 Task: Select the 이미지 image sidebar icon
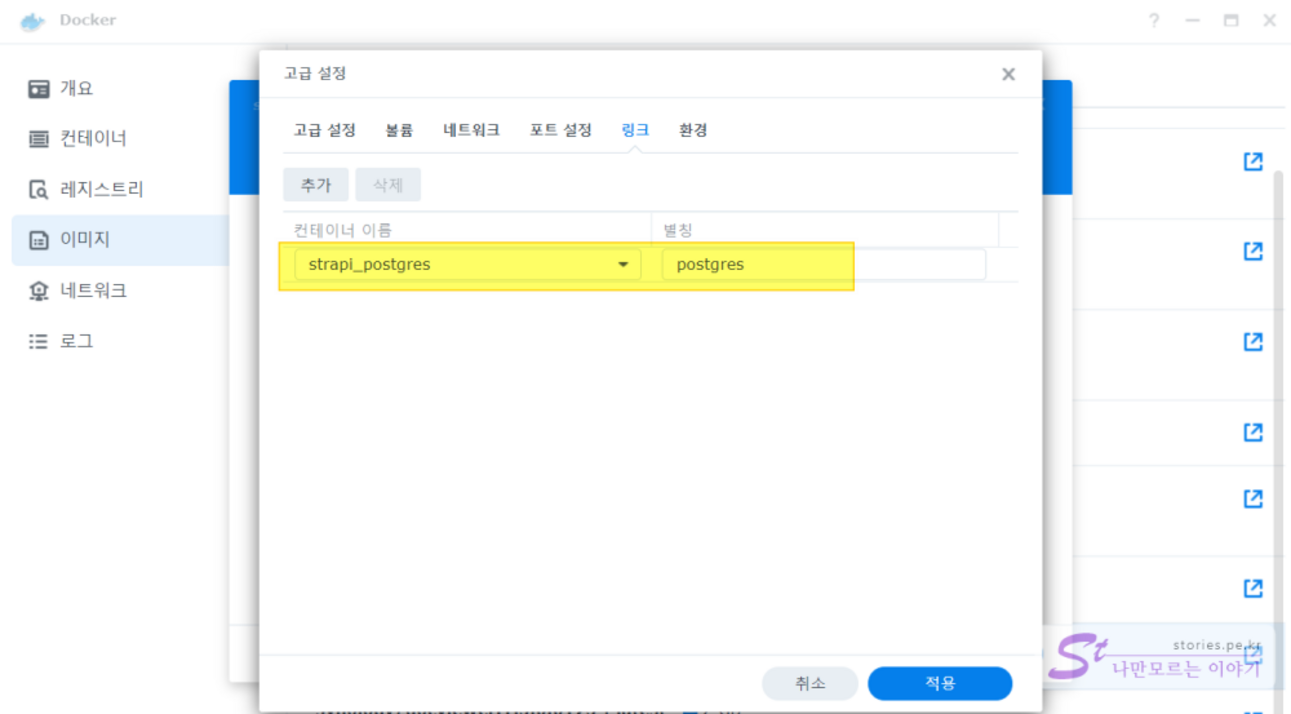pyautogui.click(x=39, y=240)
